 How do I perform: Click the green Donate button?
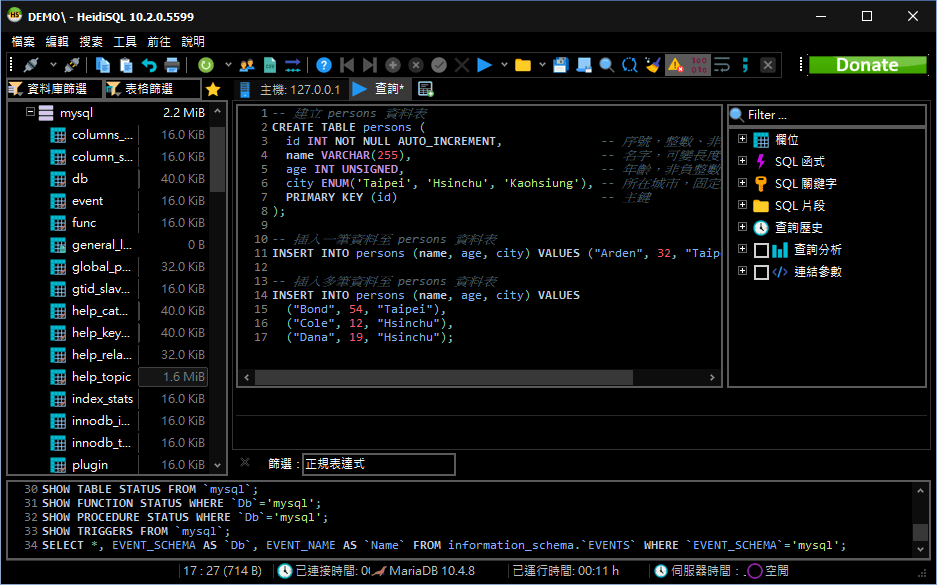pos(867,65)
